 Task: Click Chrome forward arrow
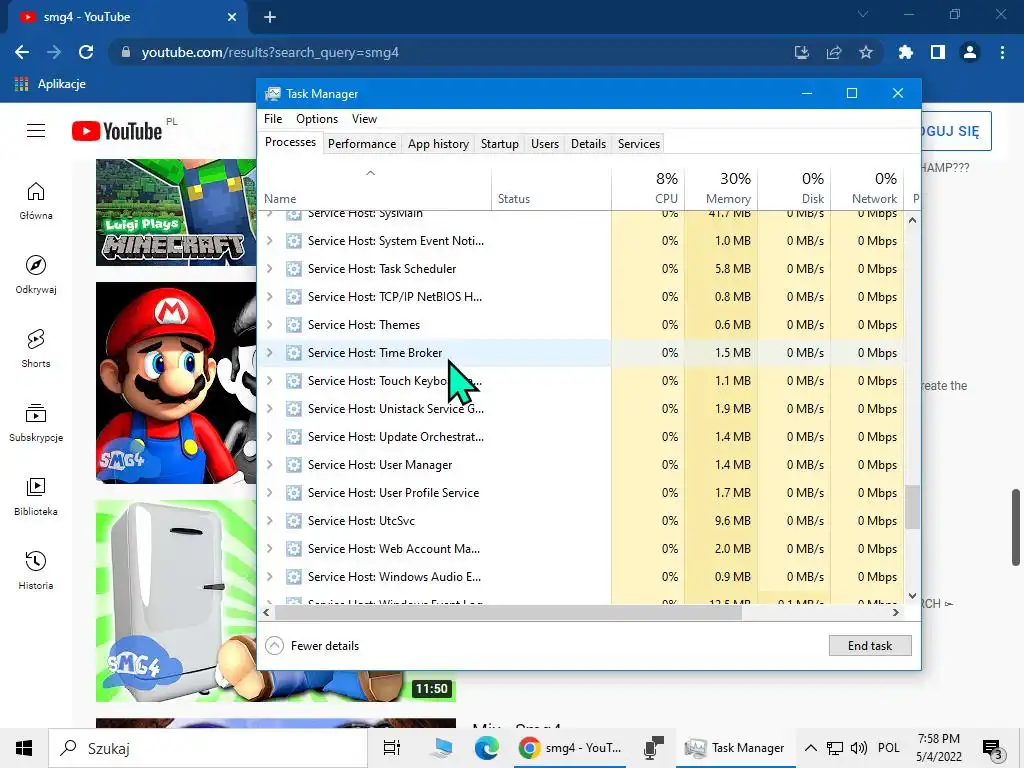point(54,52)
